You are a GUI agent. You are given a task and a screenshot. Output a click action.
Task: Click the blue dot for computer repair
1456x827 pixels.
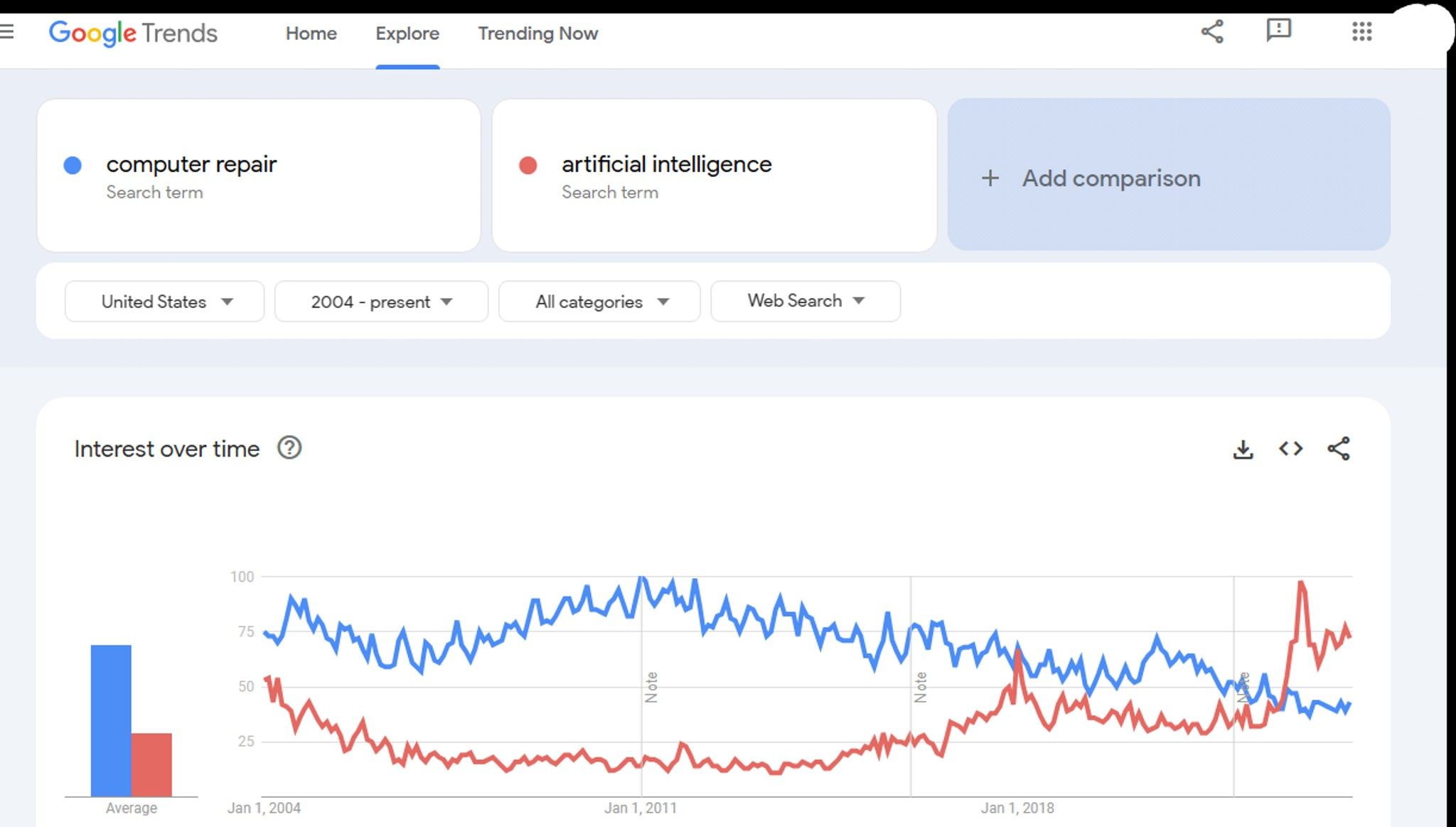point(73,165)
